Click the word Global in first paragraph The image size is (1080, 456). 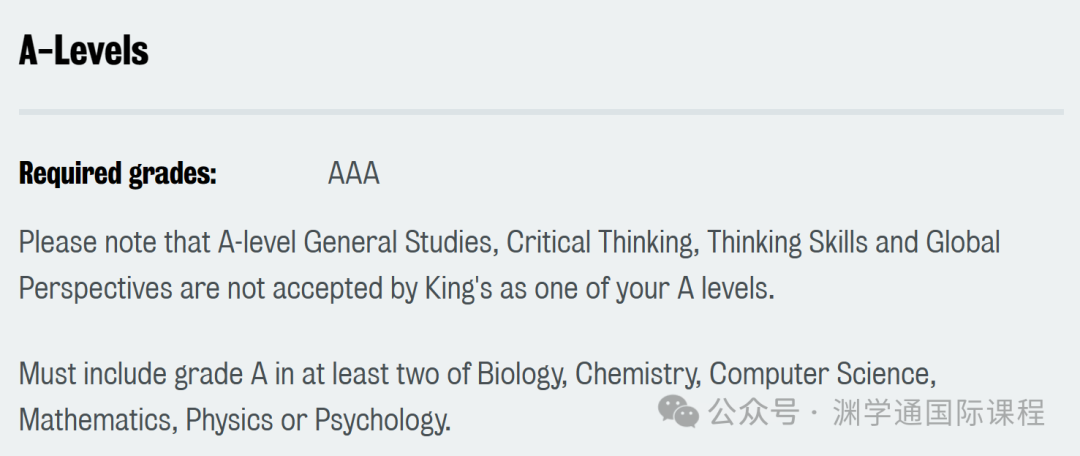point(962,242)
